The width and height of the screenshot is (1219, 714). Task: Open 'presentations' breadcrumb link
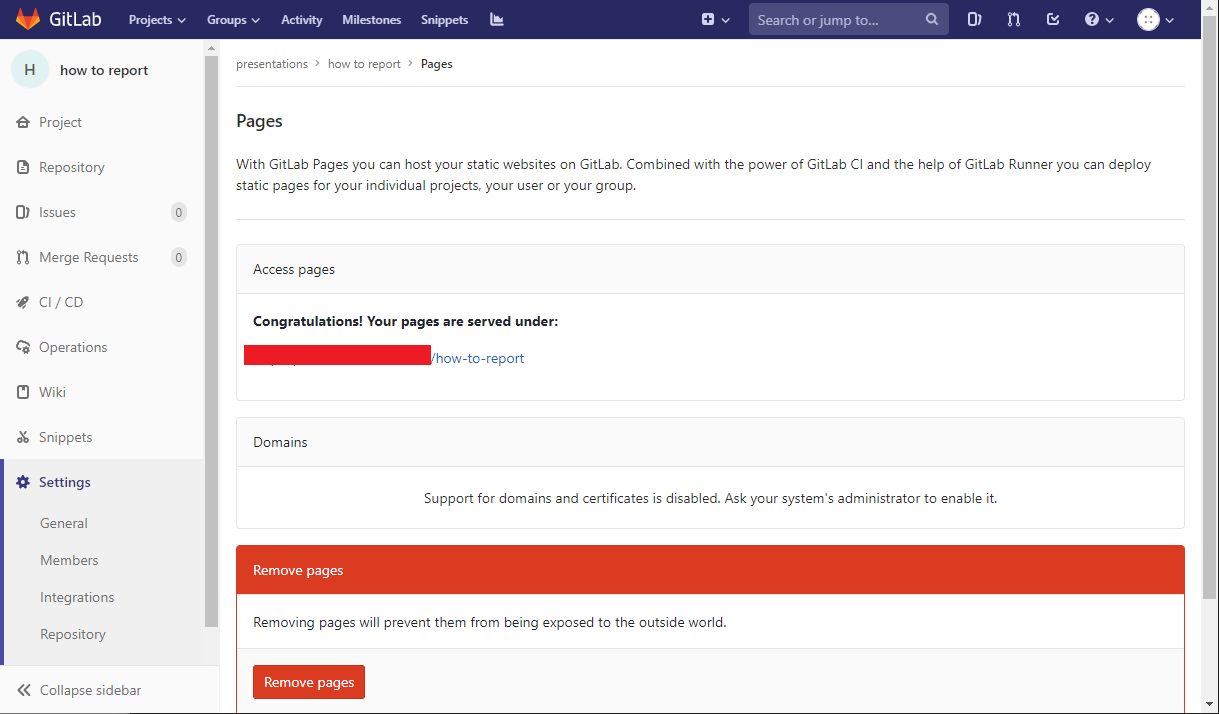[272, 64]
